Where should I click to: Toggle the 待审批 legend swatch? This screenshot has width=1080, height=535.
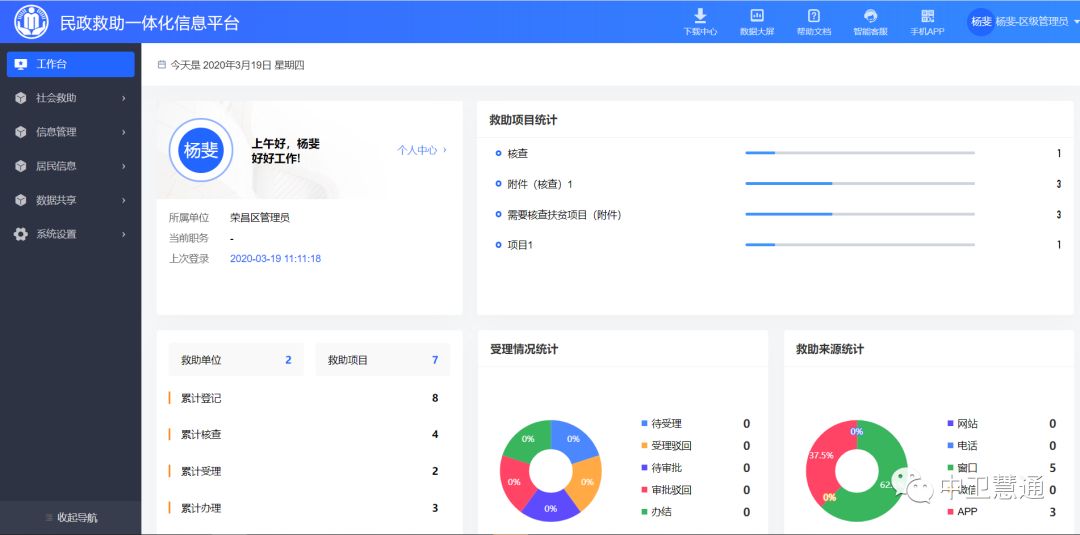[x=644, y=468]
